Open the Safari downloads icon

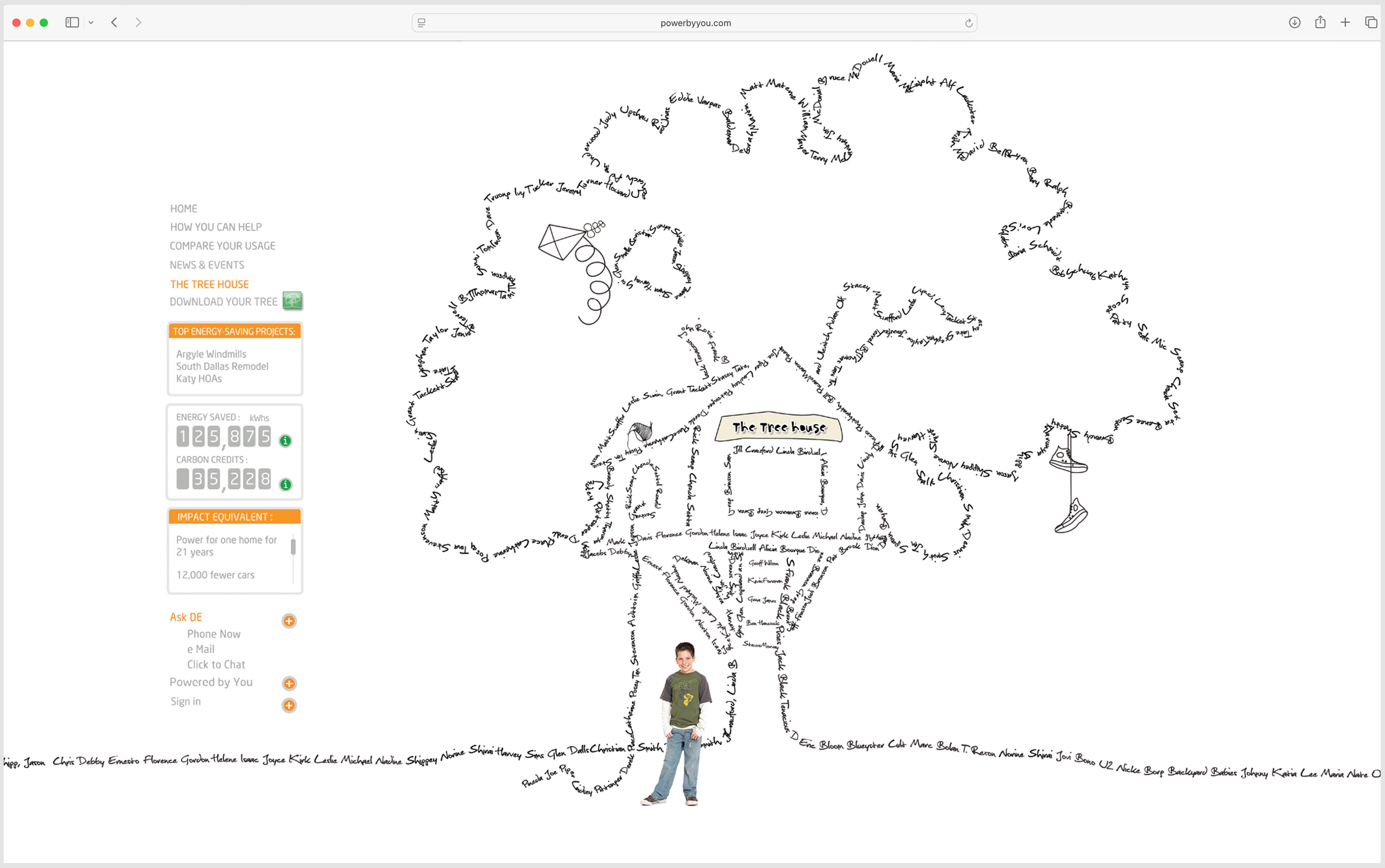tap(1294, 22)
